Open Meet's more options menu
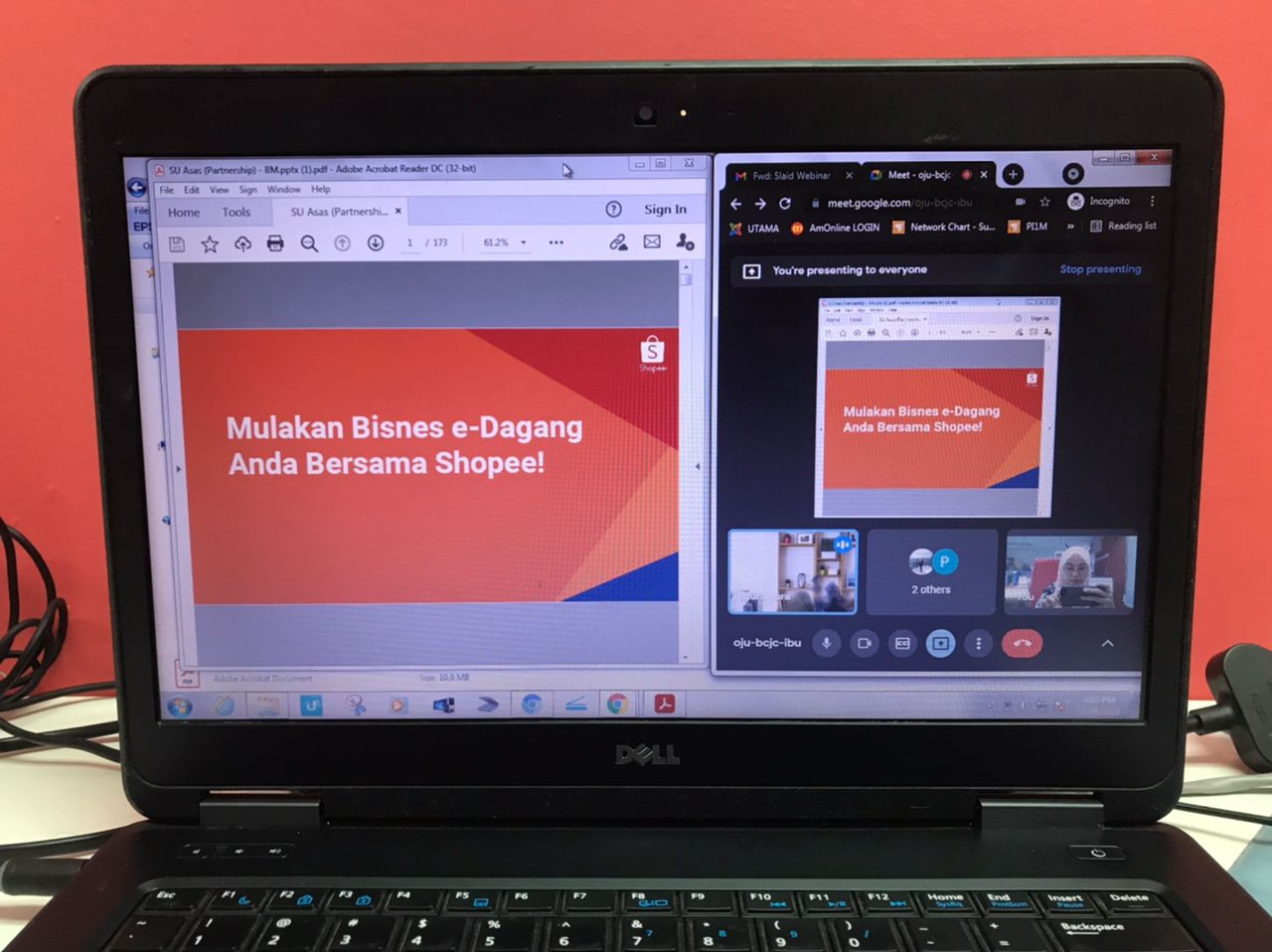Viewport: 1272px width, 952px height. point(979,644)
